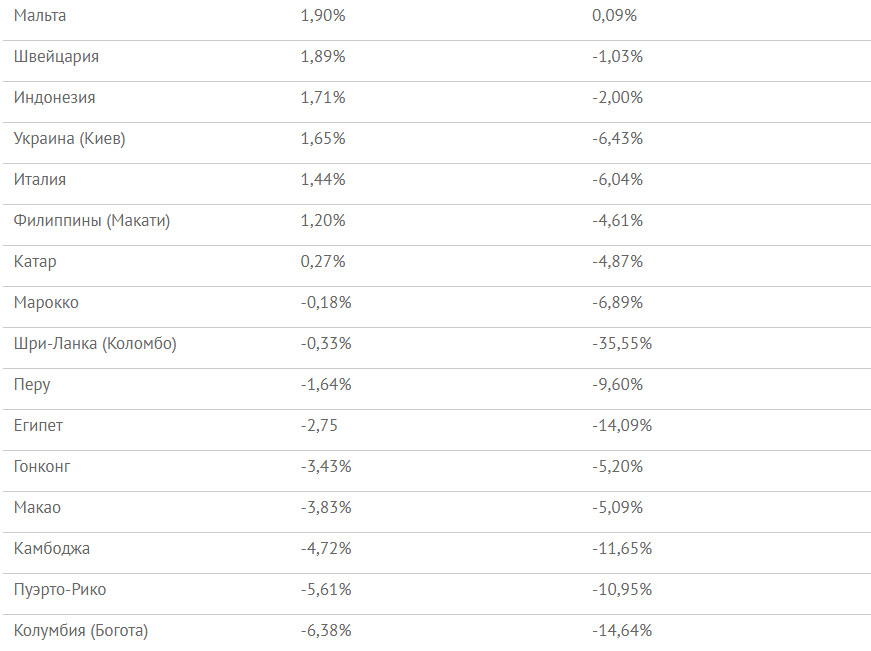
Task: Click Макао value -3,83%
Action: pyautogui.click(x=326, y=508)
